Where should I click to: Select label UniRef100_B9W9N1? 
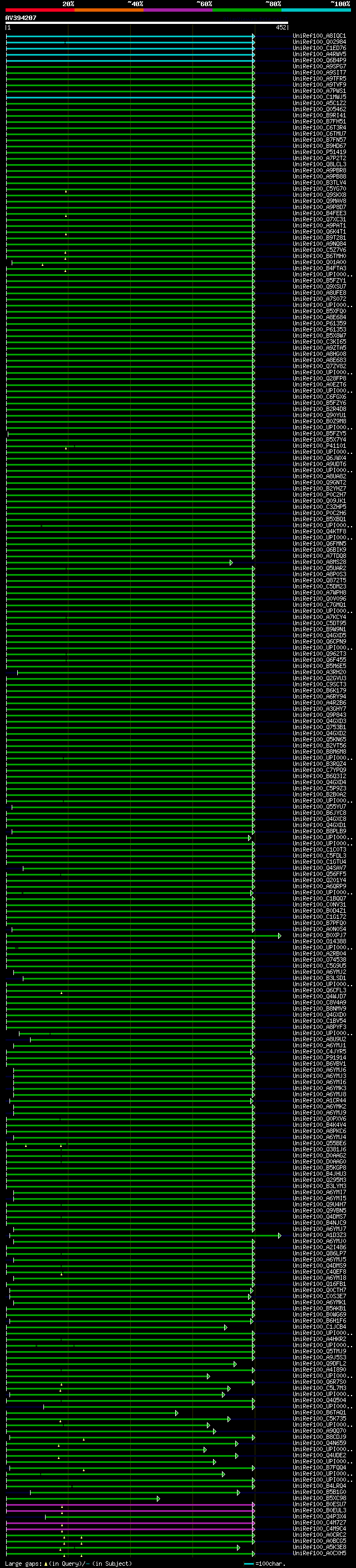(319, 630)
